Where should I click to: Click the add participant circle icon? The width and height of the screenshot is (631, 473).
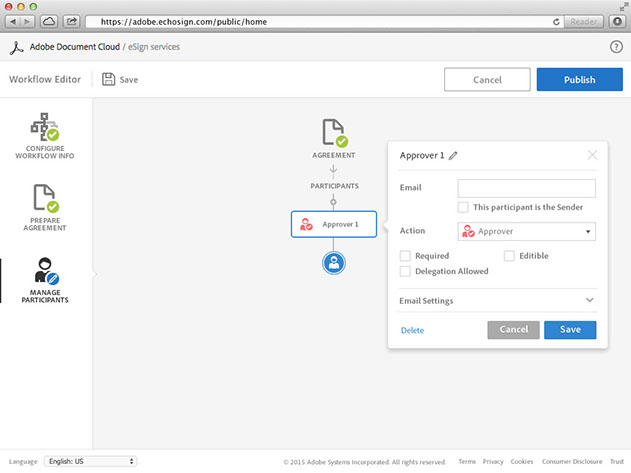[334, 262]
